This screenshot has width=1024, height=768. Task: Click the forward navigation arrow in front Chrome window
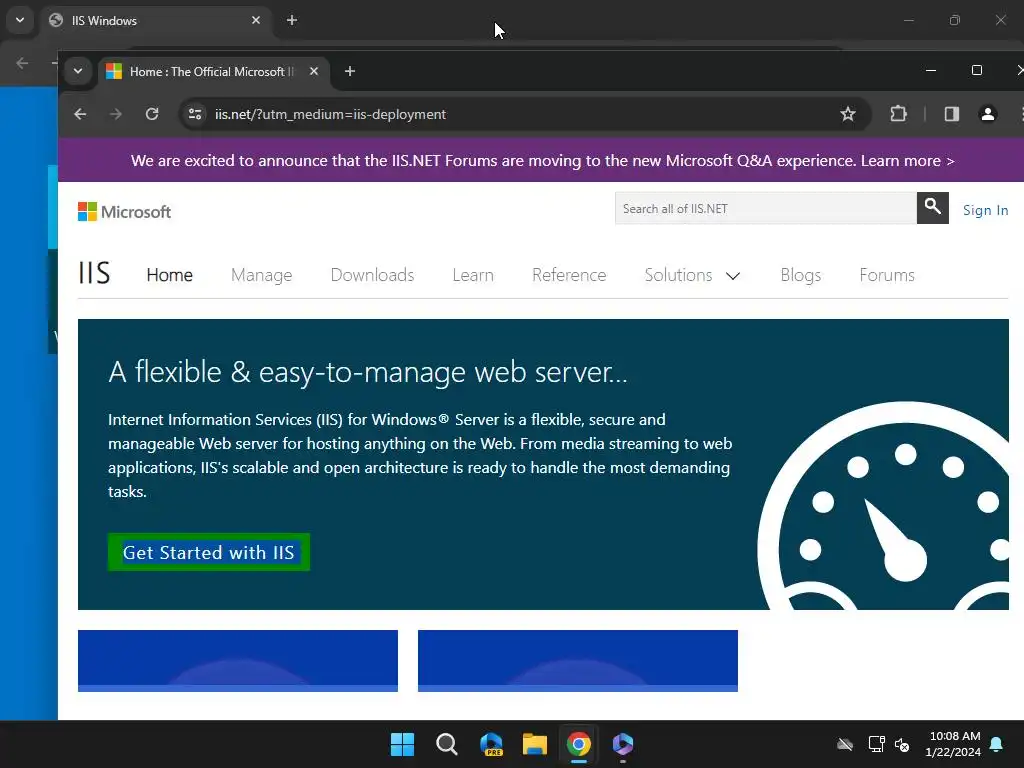[x=116, y=114]
